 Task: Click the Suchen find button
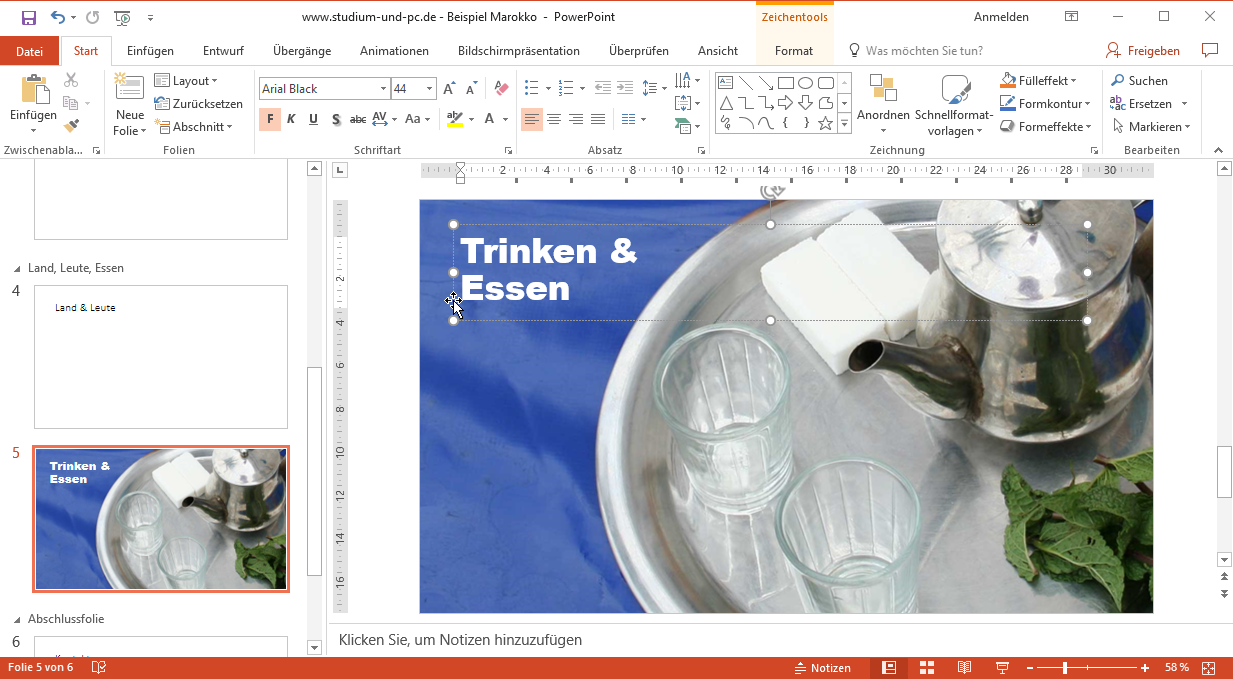coord(1138,81)
